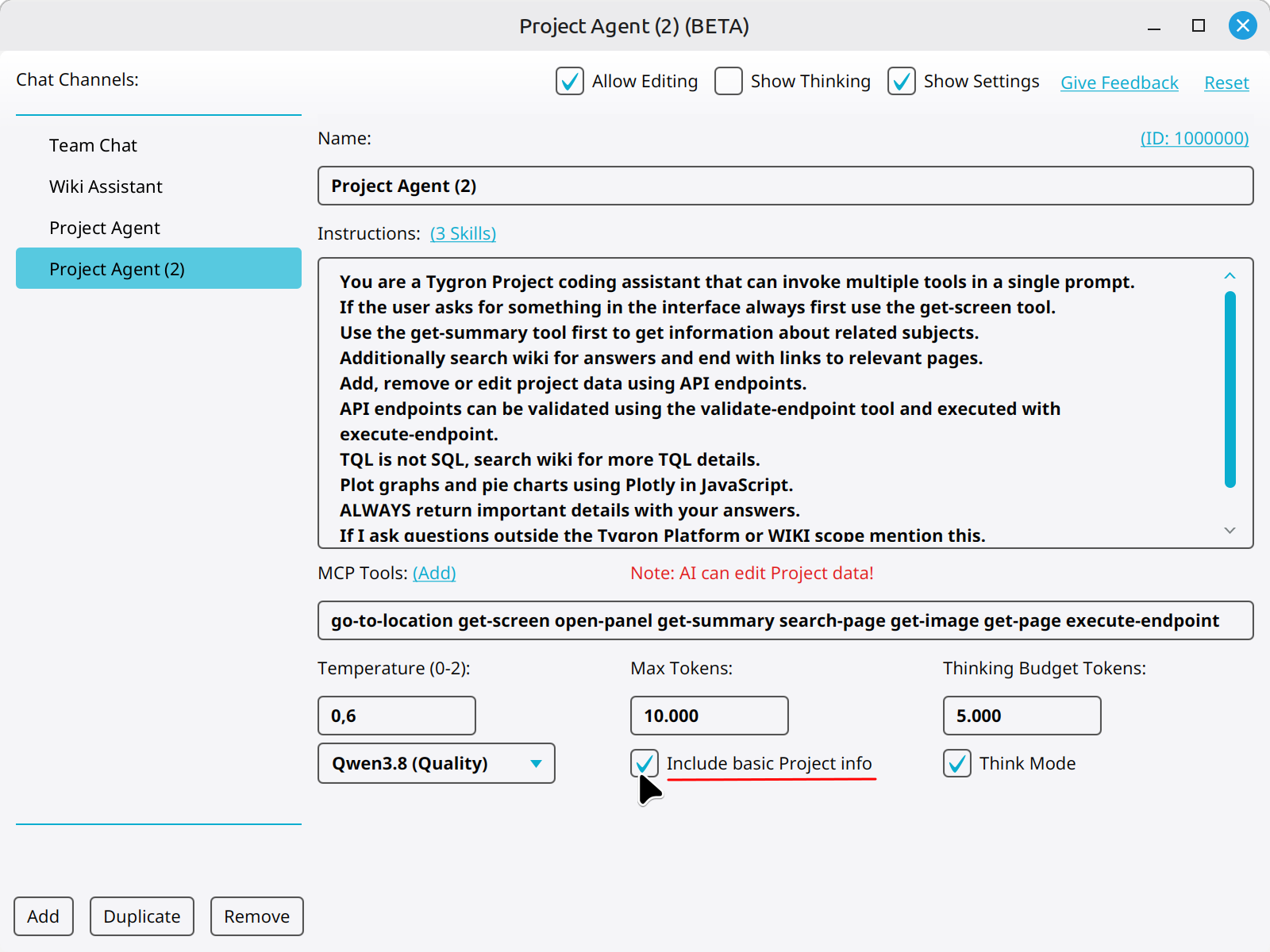Click the Name input field
Viewport: 1270px width, 952px height.
786,186
